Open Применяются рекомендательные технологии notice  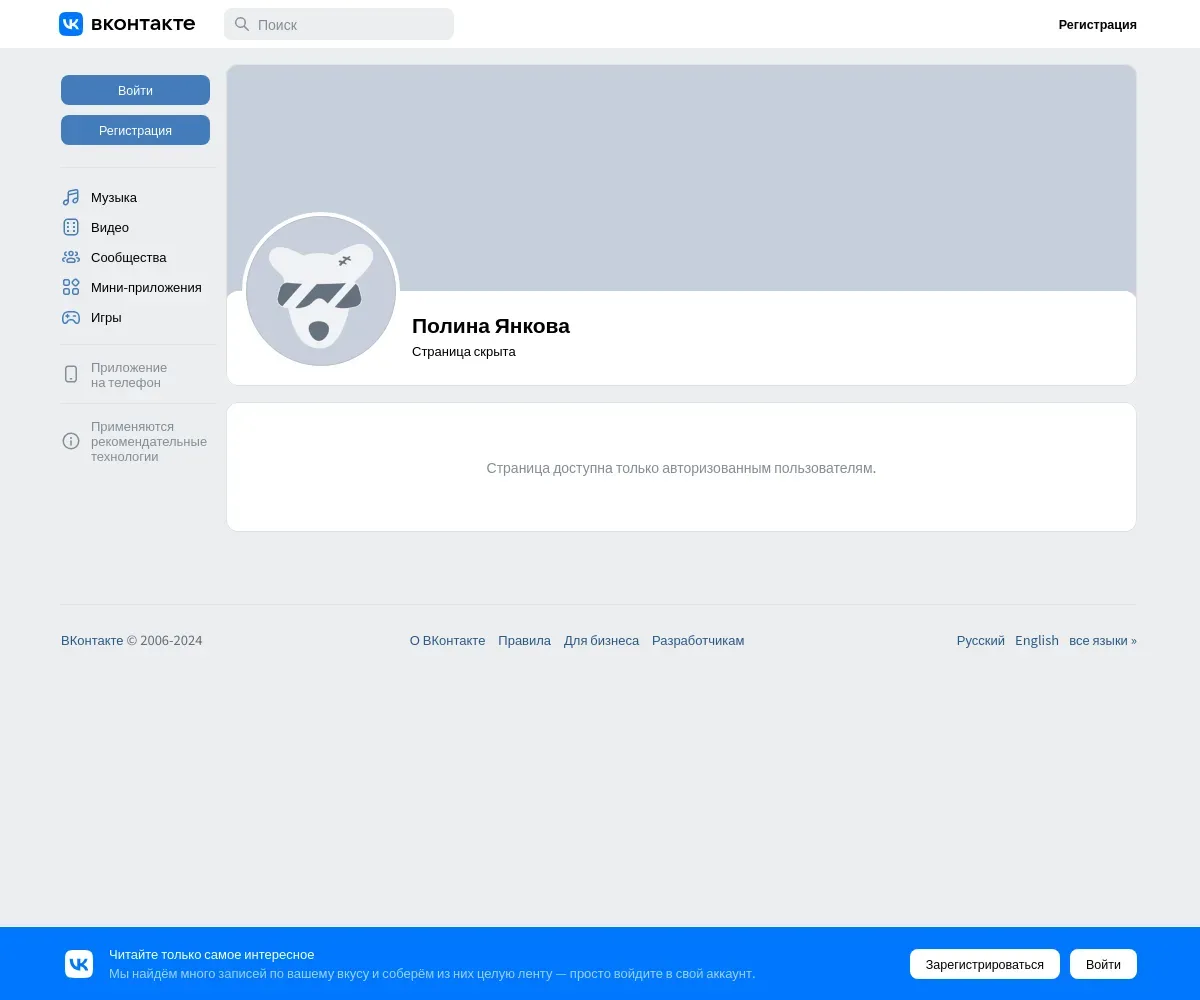click(149, 442)
